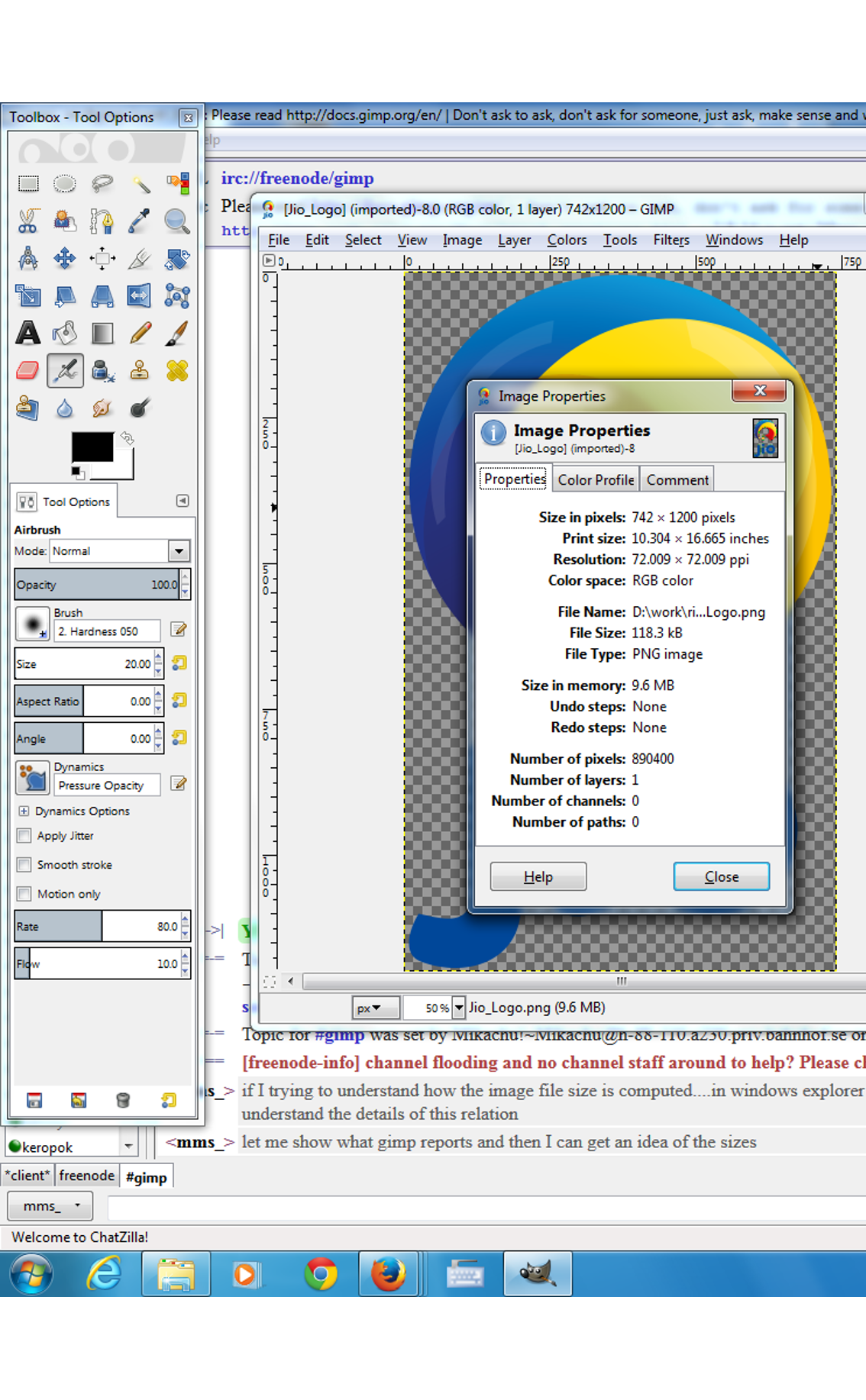Increase the Angle stepper
Screen dimensions: 866x1400
tap(158, 732)
